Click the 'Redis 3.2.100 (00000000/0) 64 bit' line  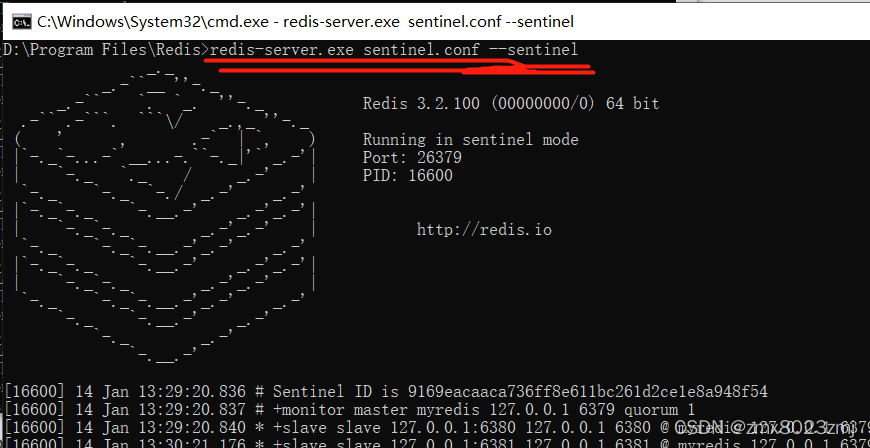click(510, 103)
